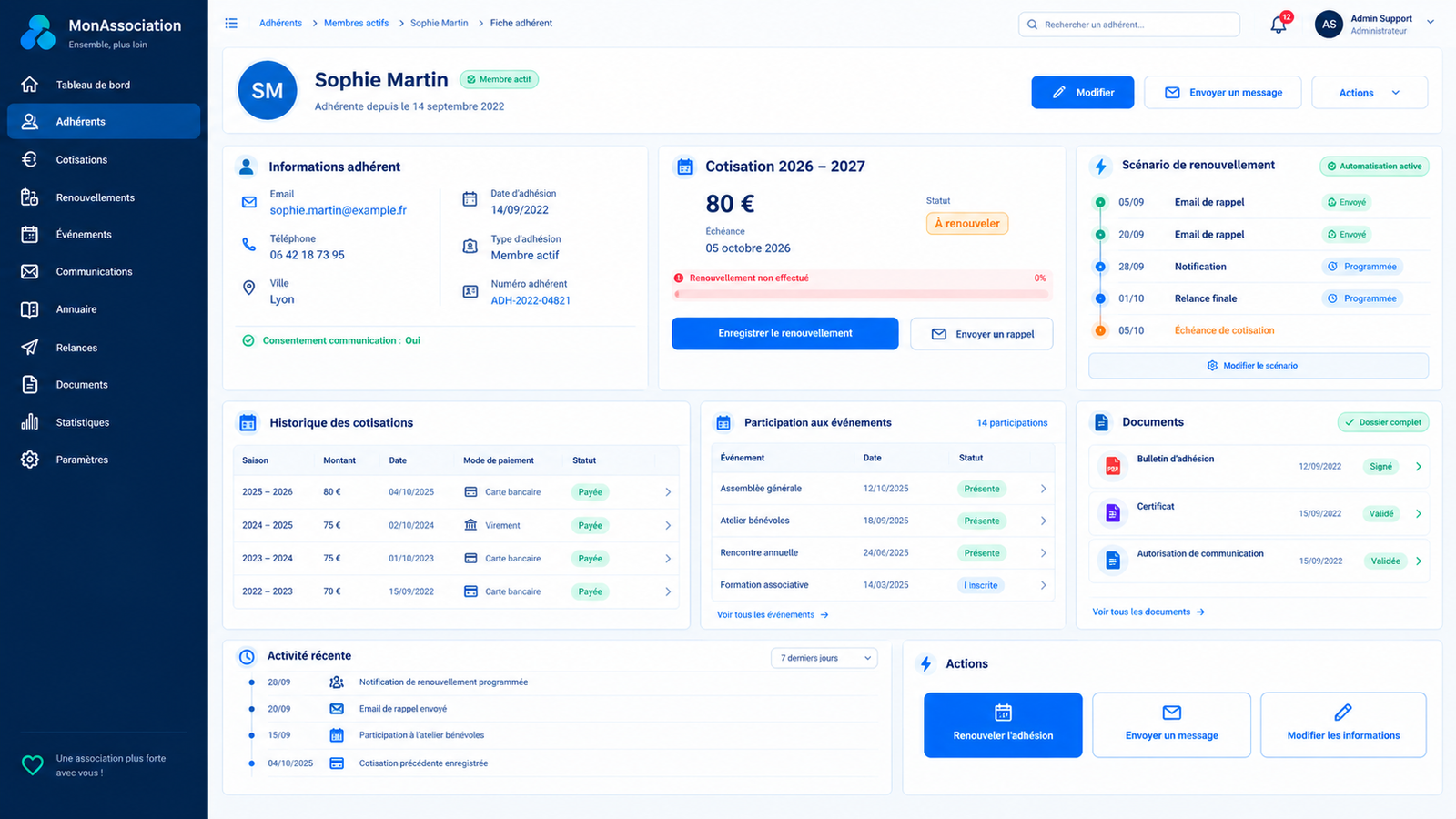Open notifications bell icon
1456x819 pixels.
point(1279,25)
